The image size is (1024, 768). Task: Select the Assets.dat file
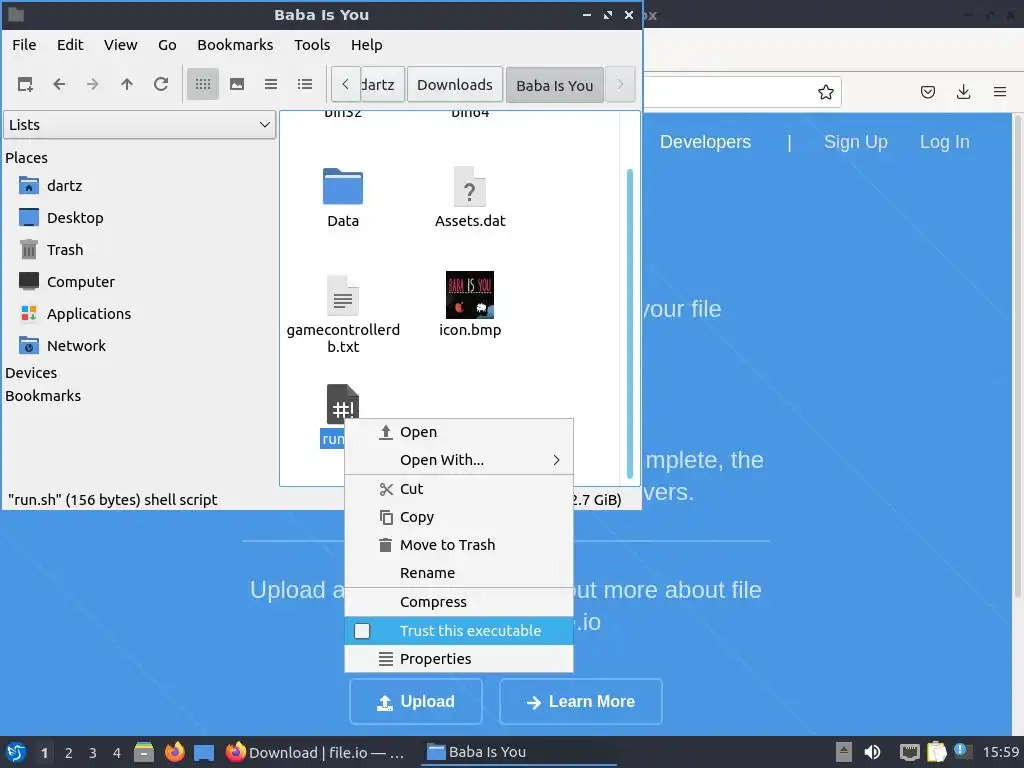coord(470,197)
